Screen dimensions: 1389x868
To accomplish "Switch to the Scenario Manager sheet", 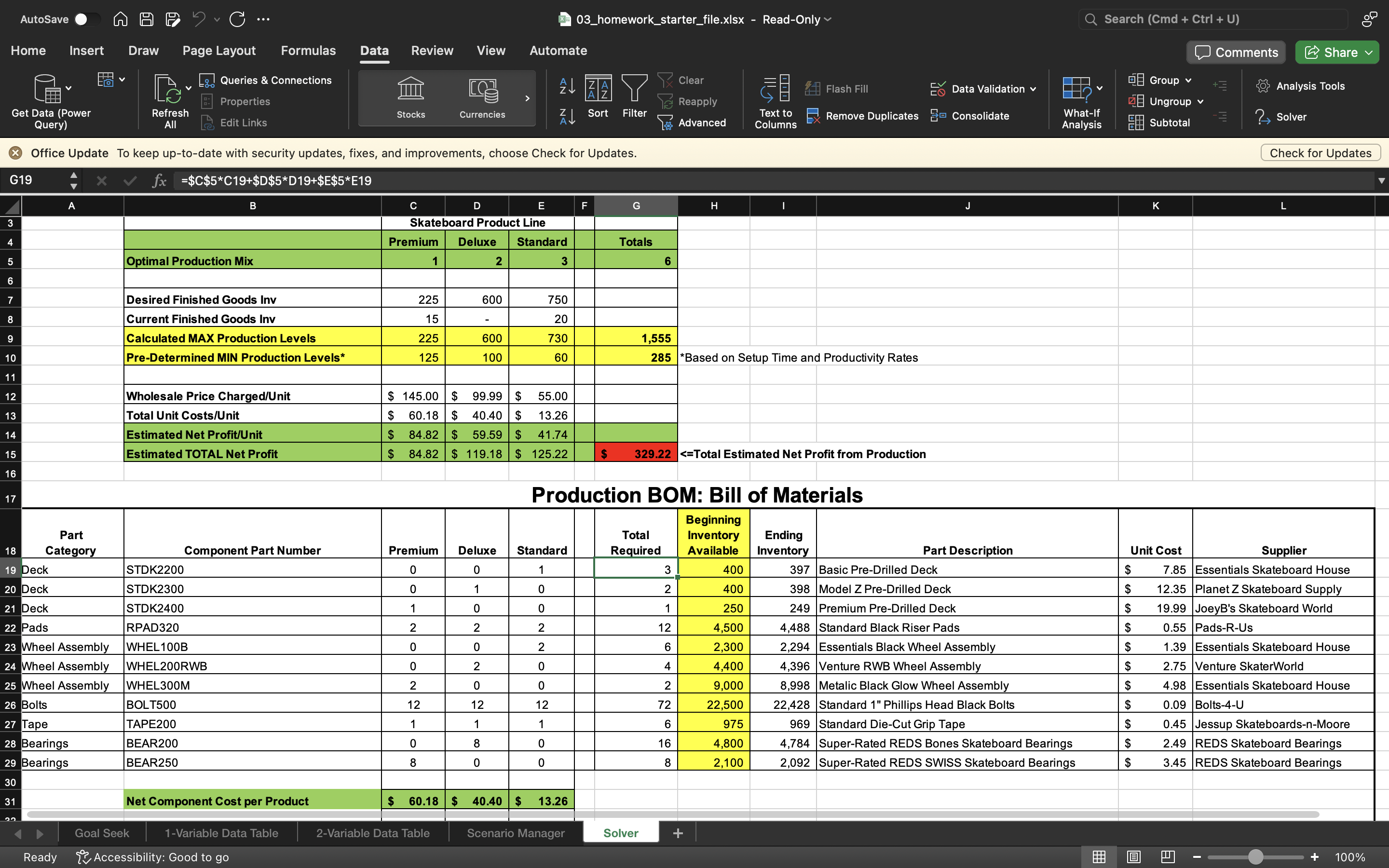I will (x=516, y=833).
